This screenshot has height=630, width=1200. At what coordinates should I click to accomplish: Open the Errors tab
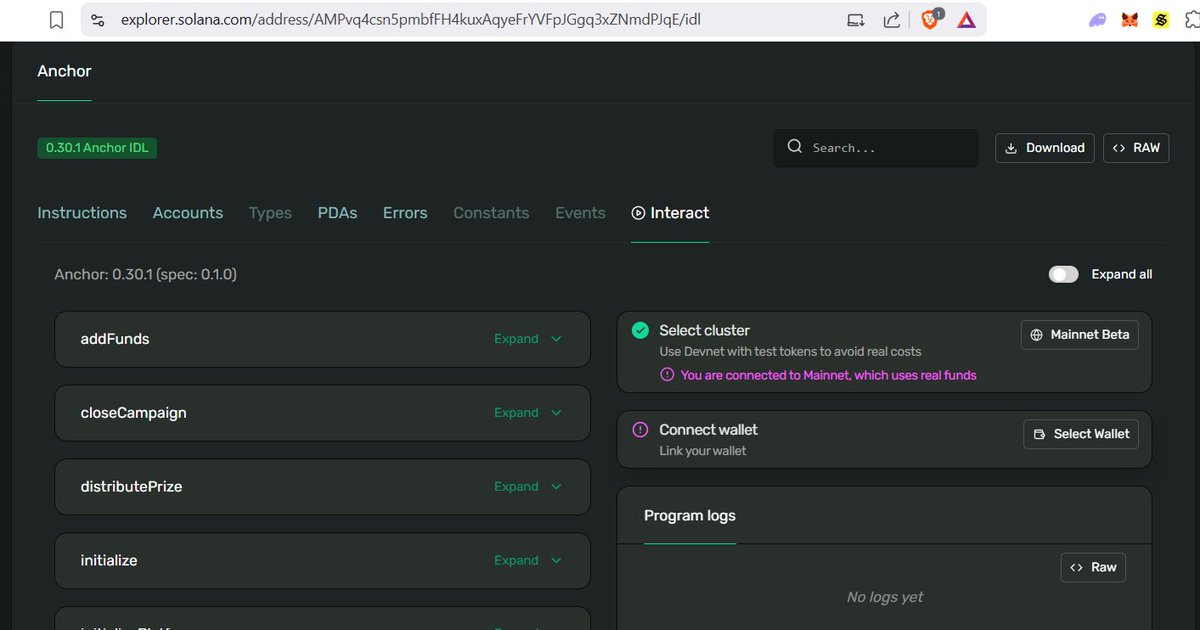pyautogui.click(x=405, y=213)
